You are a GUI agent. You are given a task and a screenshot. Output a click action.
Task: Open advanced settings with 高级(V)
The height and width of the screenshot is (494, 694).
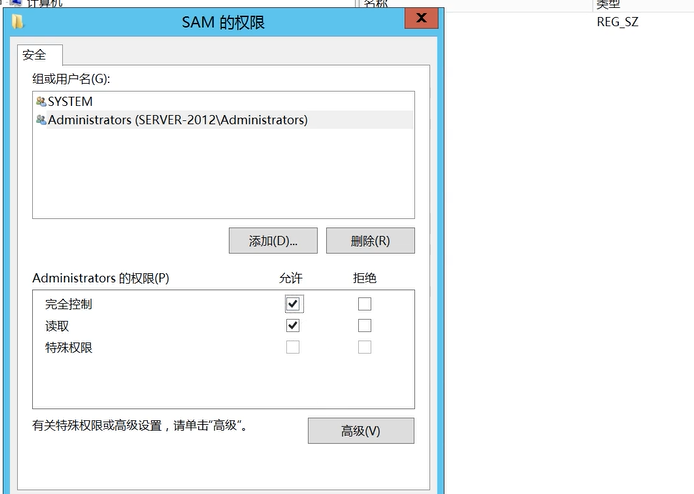point(360,431)
